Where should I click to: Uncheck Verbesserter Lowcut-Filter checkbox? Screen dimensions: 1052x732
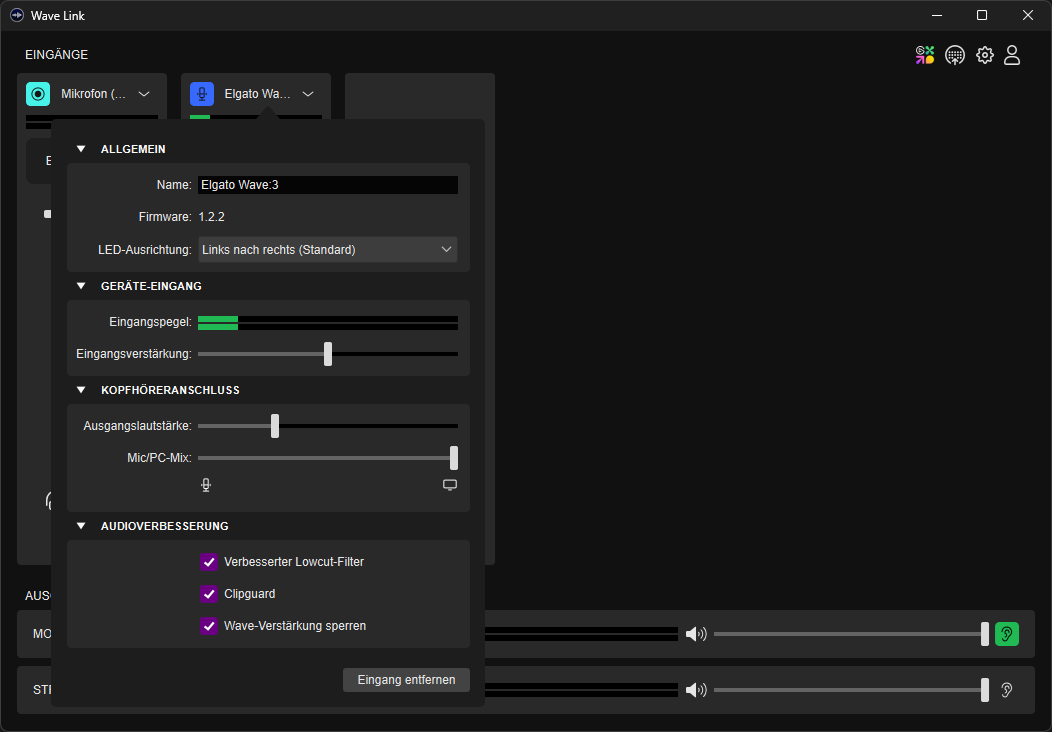tap(209, 562)
